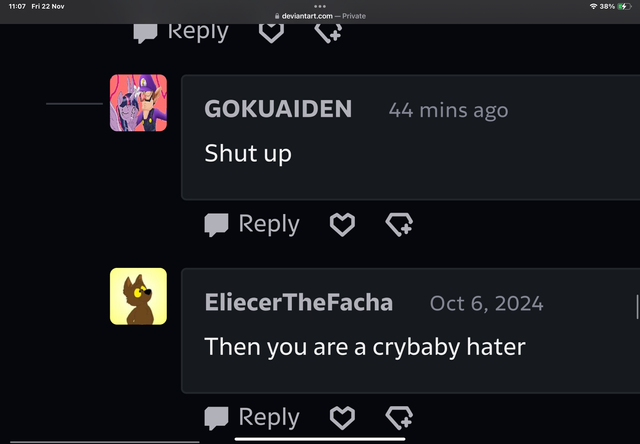Open the "44 mins ago" comment permalink
640x444 pixels.
point(448,110)
